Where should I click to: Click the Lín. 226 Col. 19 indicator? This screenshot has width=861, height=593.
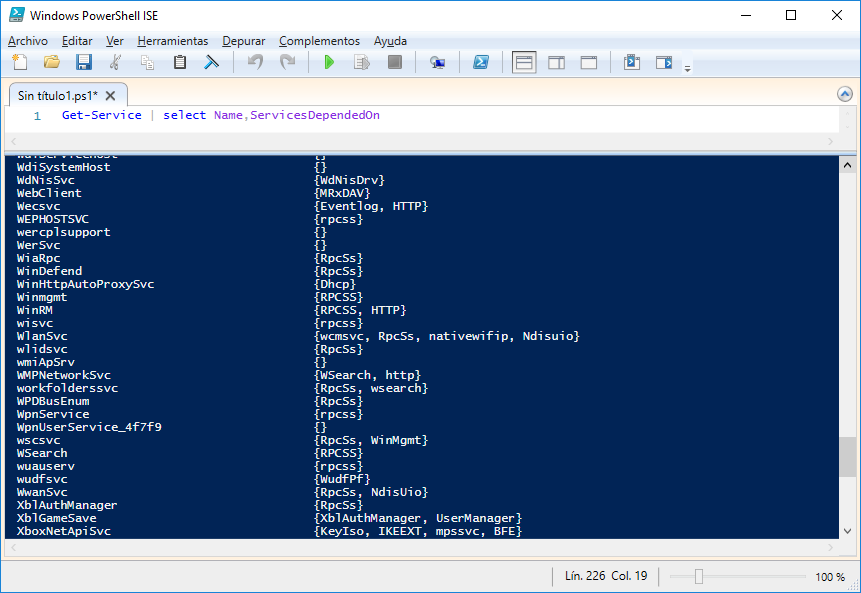tap(604, 576)
